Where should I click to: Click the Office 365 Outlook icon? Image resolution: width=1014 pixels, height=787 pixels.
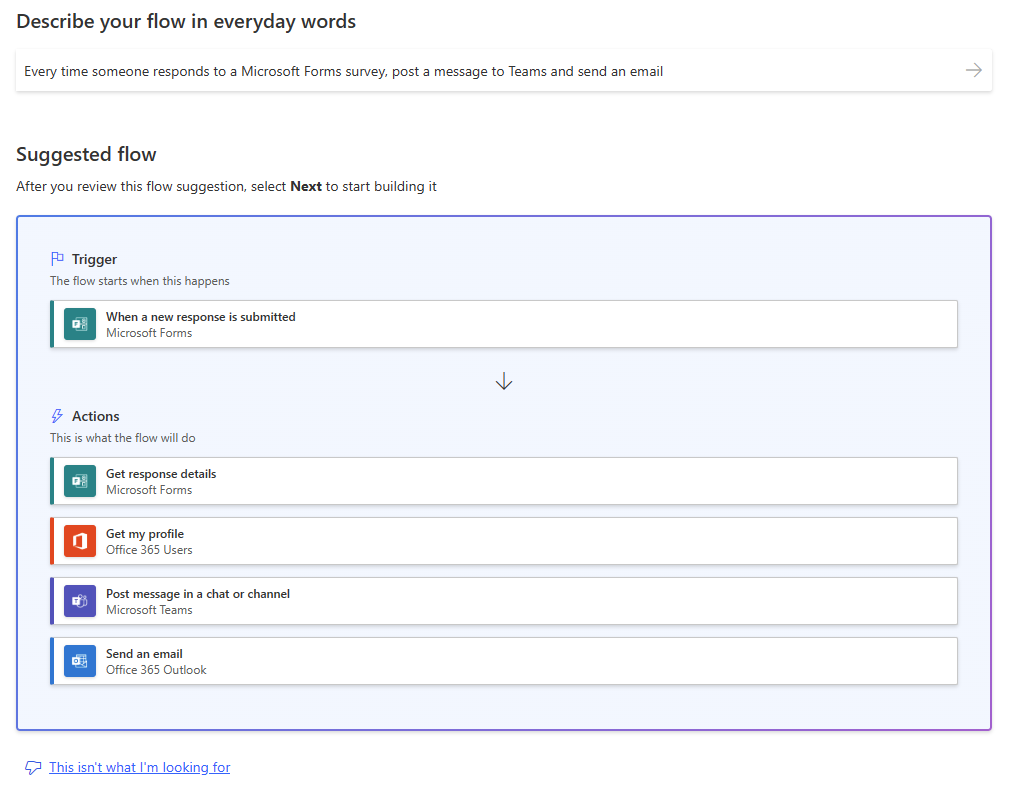(80, 661)
